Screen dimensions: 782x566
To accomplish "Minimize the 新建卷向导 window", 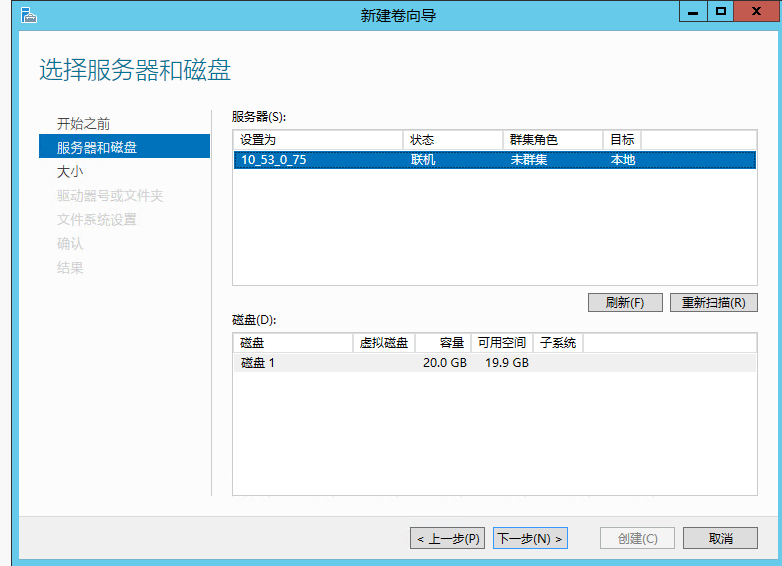I will pos(693,11).
